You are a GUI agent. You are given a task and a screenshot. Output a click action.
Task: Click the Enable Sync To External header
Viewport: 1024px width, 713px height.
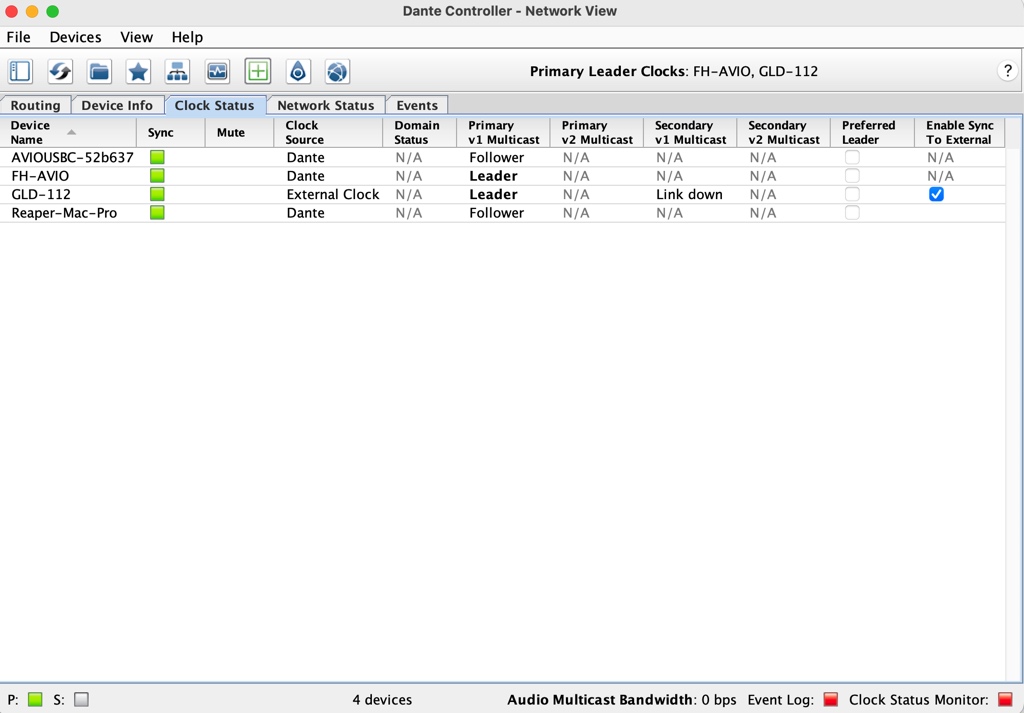(959, 133)
